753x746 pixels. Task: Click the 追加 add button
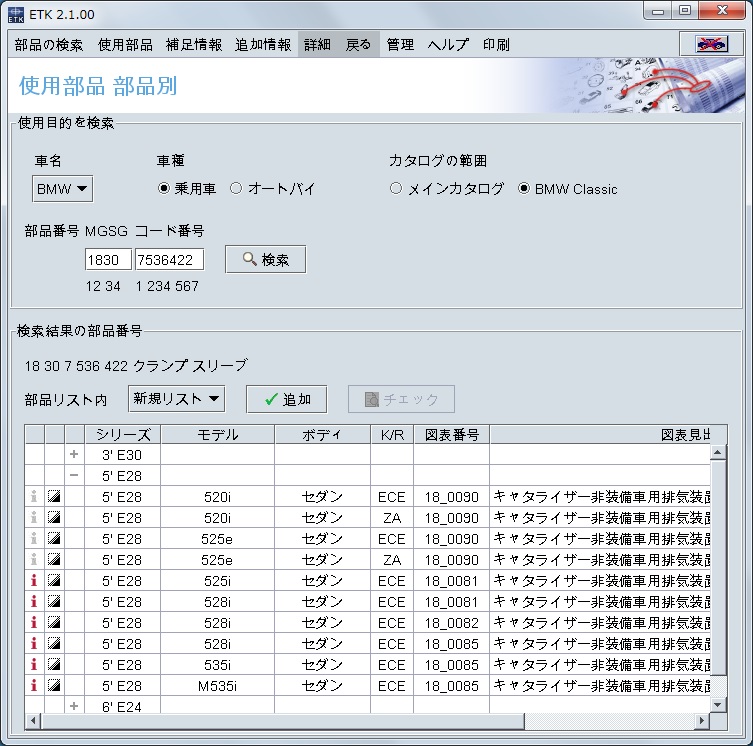287,399
